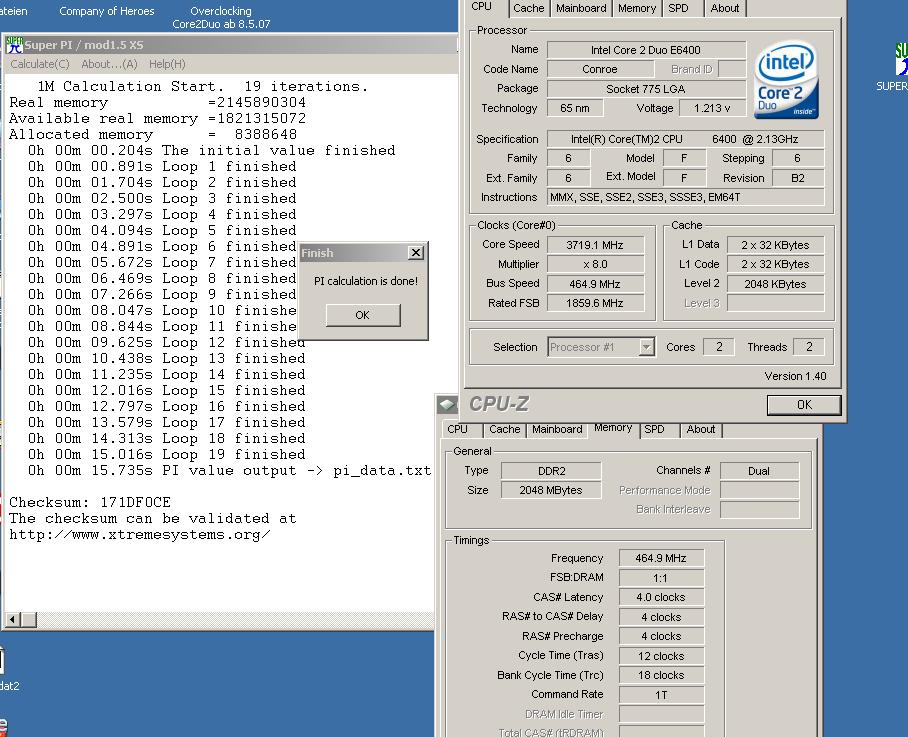908x737 pixels.
Task: Click the Super PI / mod1.5 XS title bar
Action: click(232, 45)
